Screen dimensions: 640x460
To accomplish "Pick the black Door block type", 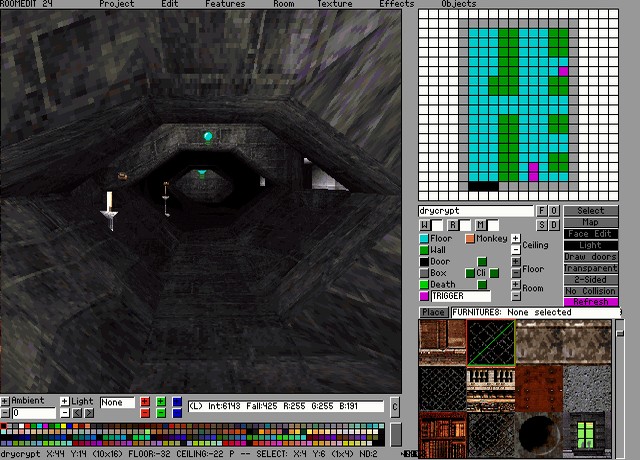I will tap(424, 262).
